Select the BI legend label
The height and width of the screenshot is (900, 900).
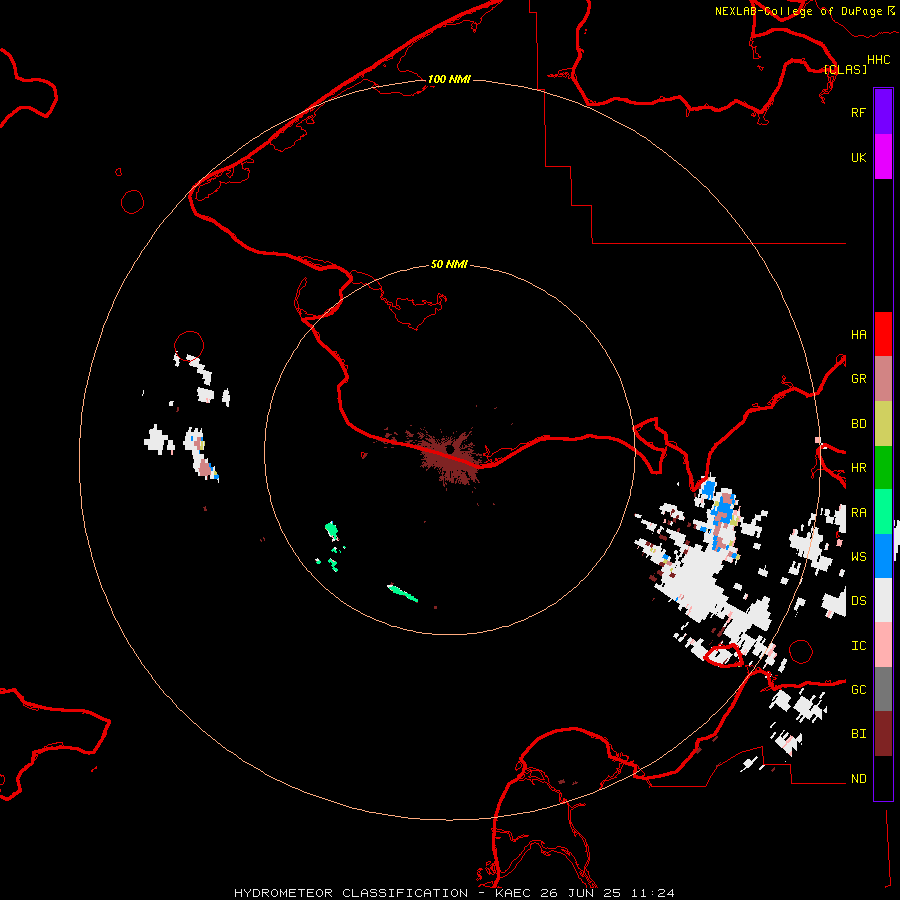tap(858, 734)
